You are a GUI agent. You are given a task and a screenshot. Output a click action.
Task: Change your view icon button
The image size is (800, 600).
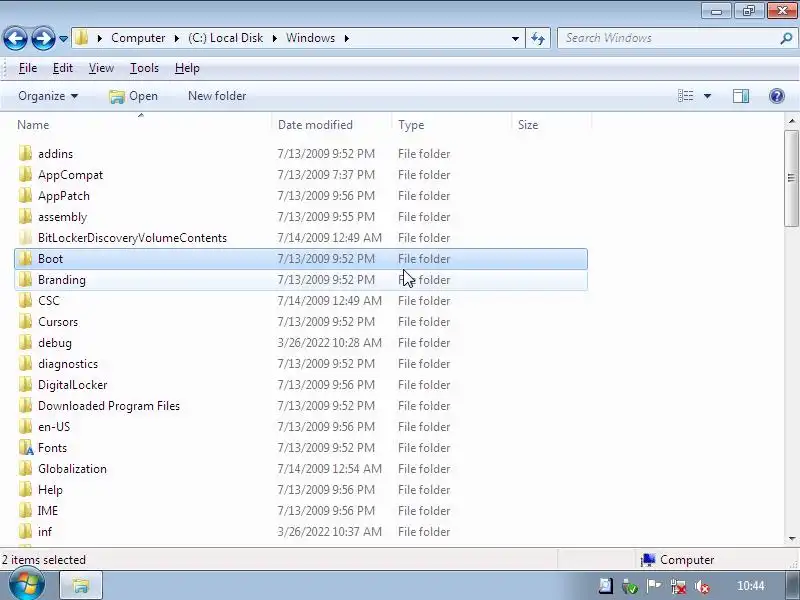point(685,96)
